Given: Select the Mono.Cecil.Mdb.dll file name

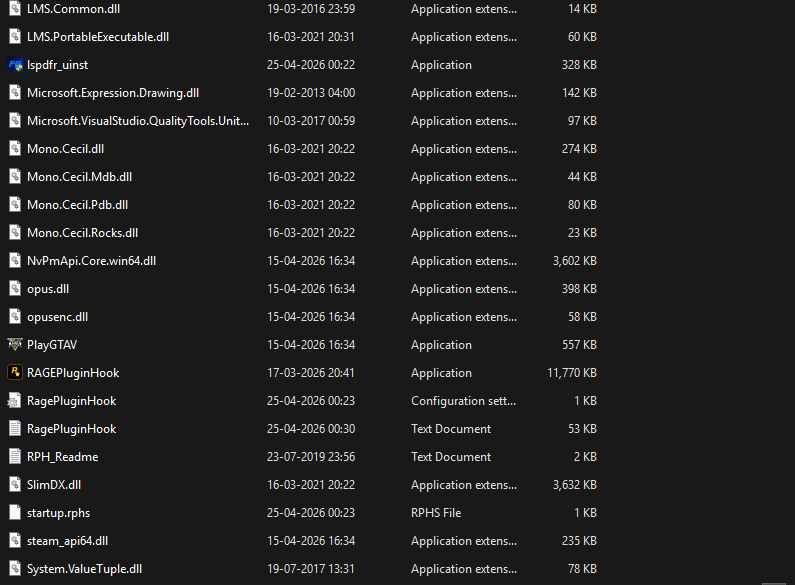Looking at the screenshot, I should (80, 177).
